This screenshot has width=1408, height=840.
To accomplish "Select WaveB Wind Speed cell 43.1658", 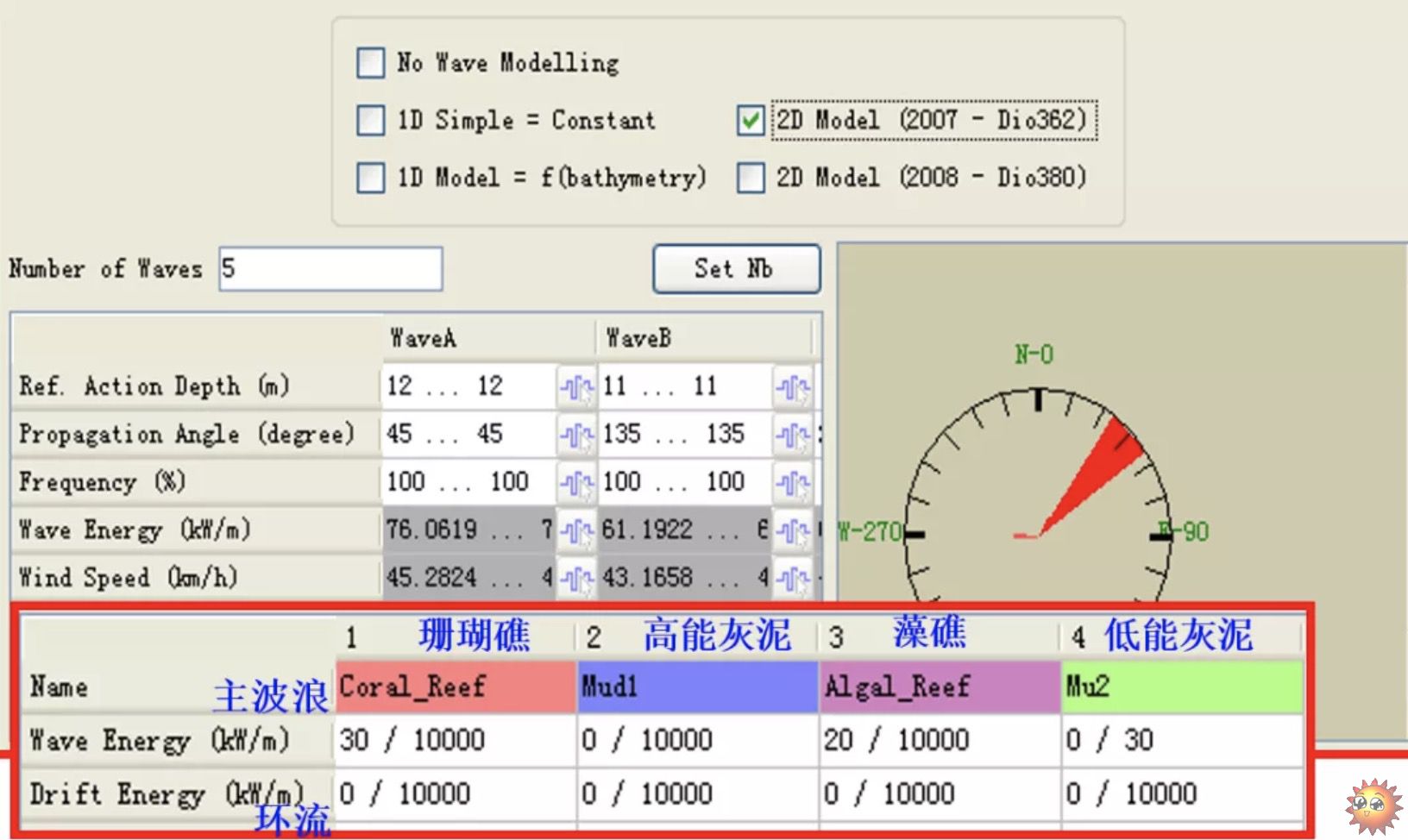I will click(x=685, y=577).
